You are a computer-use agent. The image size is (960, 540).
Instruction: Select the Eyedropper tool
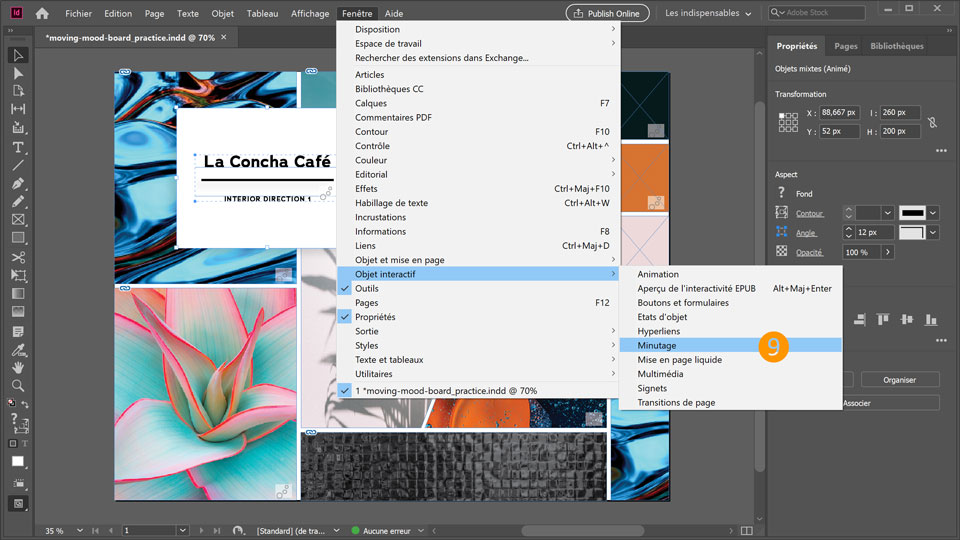click(18, 350)
